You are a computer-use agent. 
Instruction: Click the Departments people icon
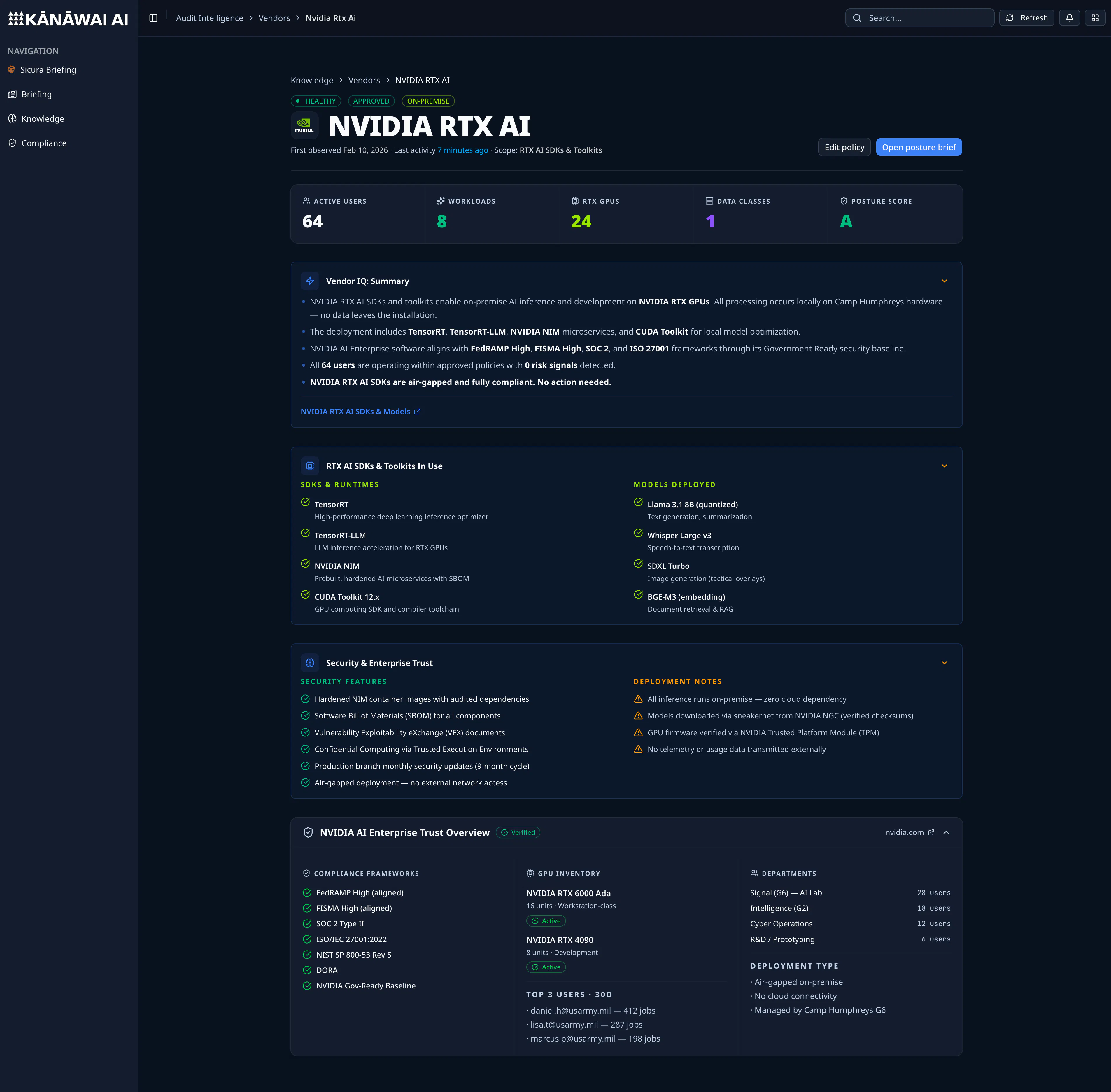coord(754,873)
